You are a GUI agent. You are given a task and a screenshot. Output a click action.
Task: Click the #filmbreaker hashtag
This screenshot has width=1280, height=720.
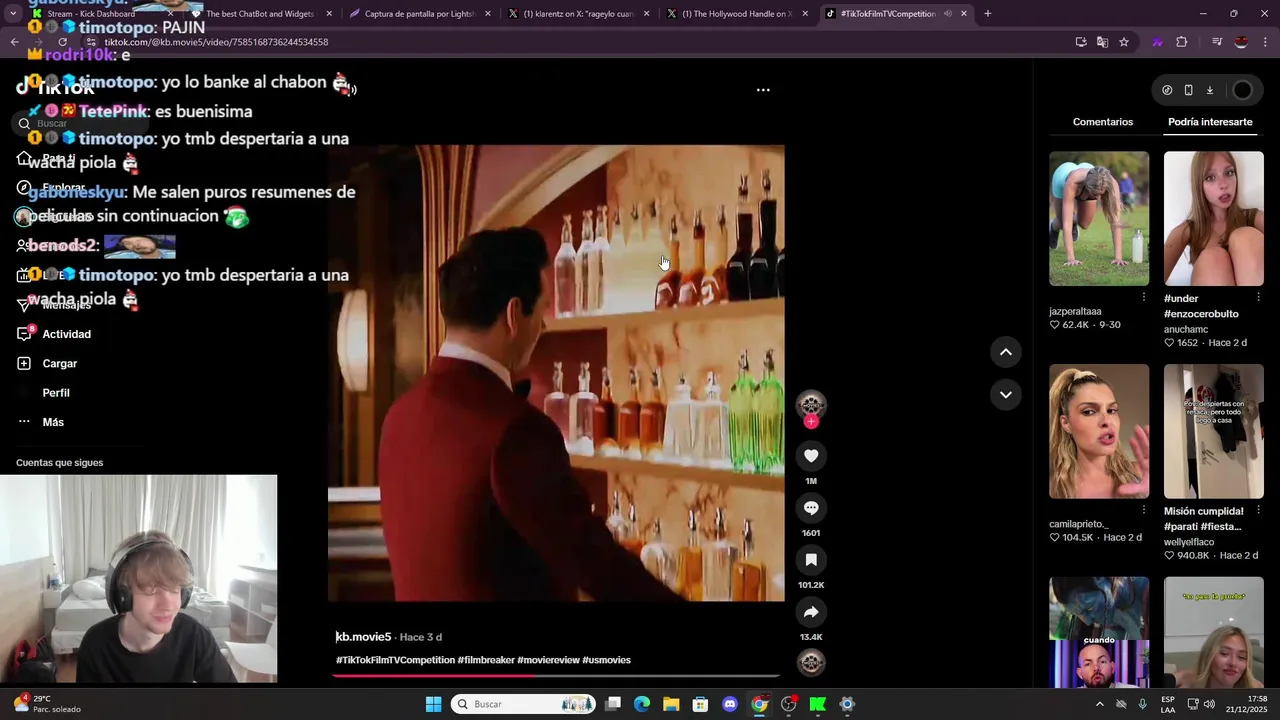pos(486,660)
